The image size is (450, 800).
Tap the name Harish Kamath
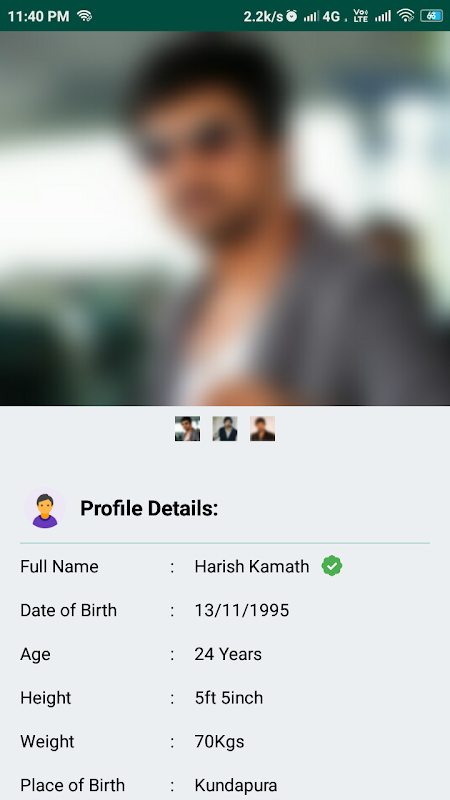[x=252, y=566]
